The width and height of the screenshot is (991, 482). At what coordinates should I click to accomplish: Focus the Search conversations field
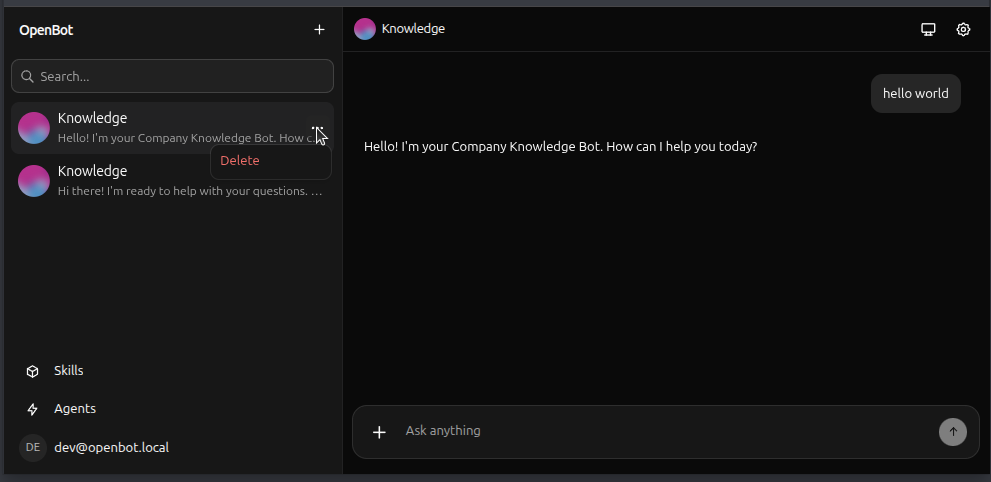pyautogui.click(x=172, y=76)
